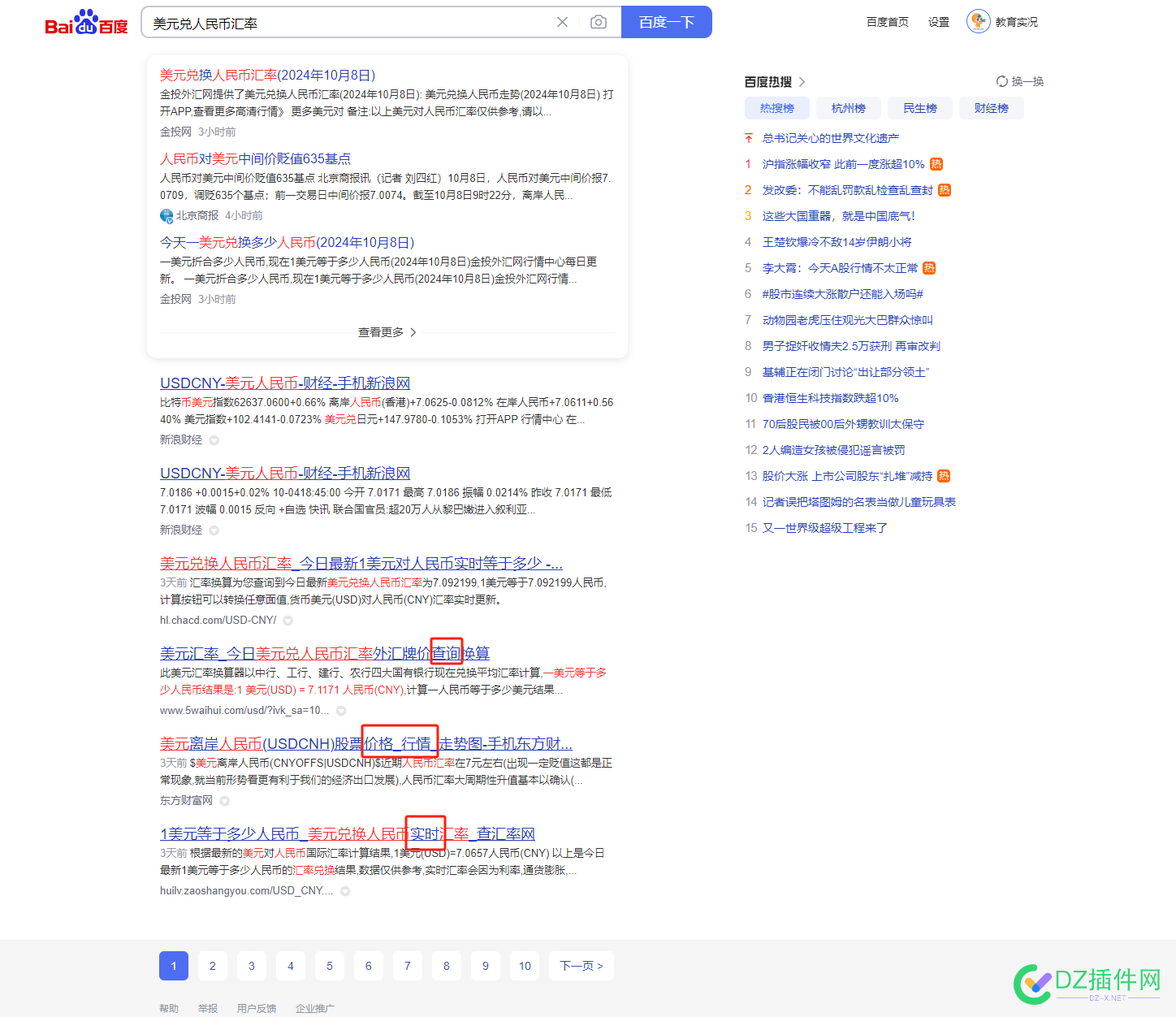Click the Baidu logo

(x=86, y=23)
